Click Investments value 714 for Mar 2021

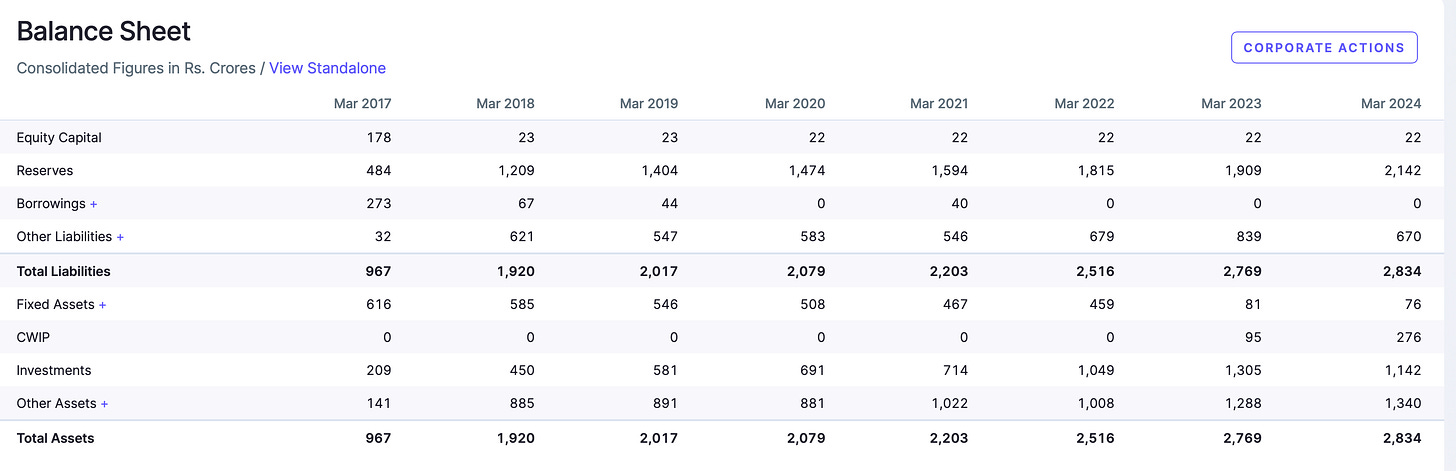[955, 371]
